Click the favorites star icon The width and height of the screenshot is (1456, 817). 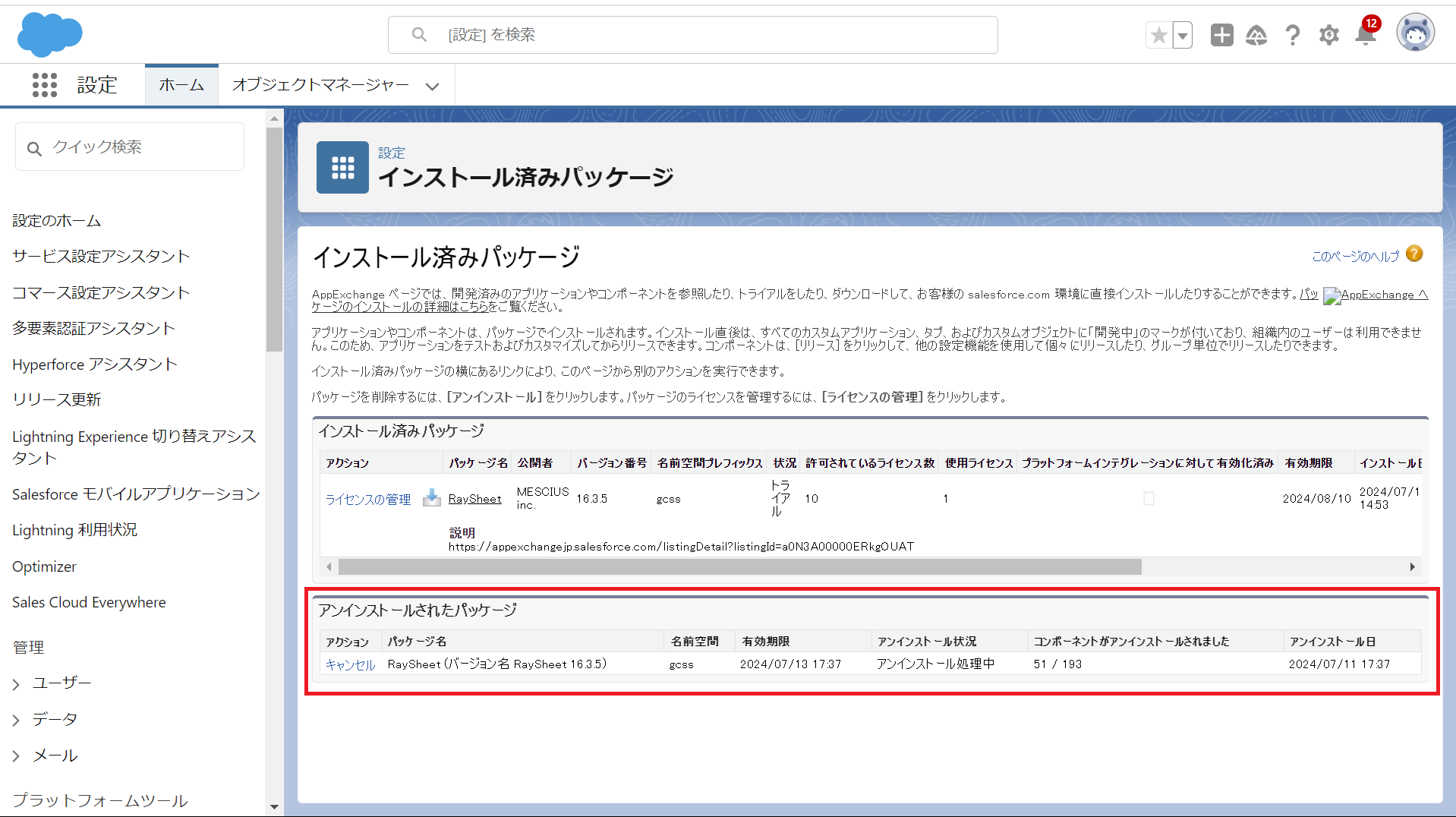(1158, 35)
